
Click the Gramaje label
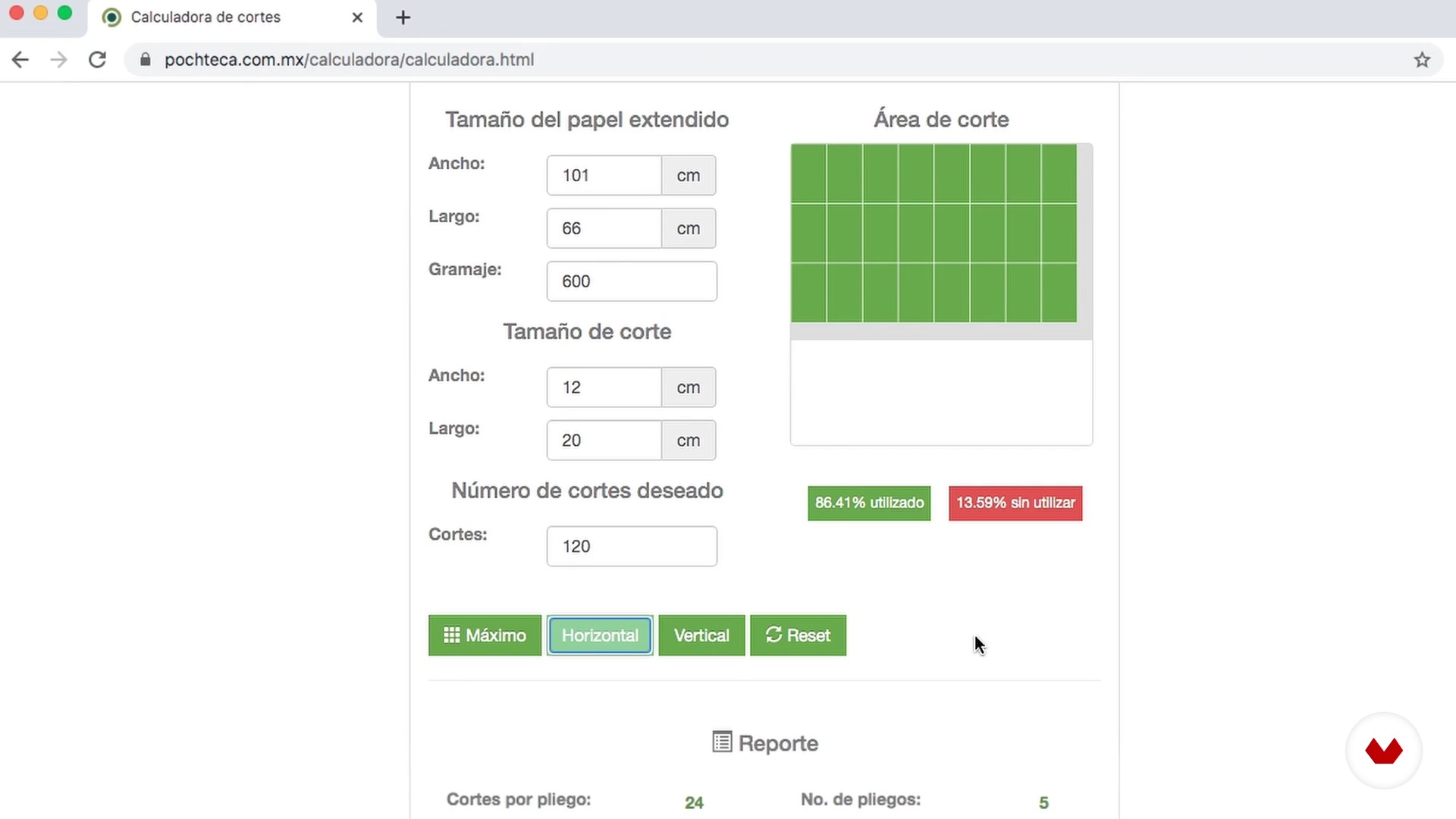pyautogui.click(x=465, y=270)
